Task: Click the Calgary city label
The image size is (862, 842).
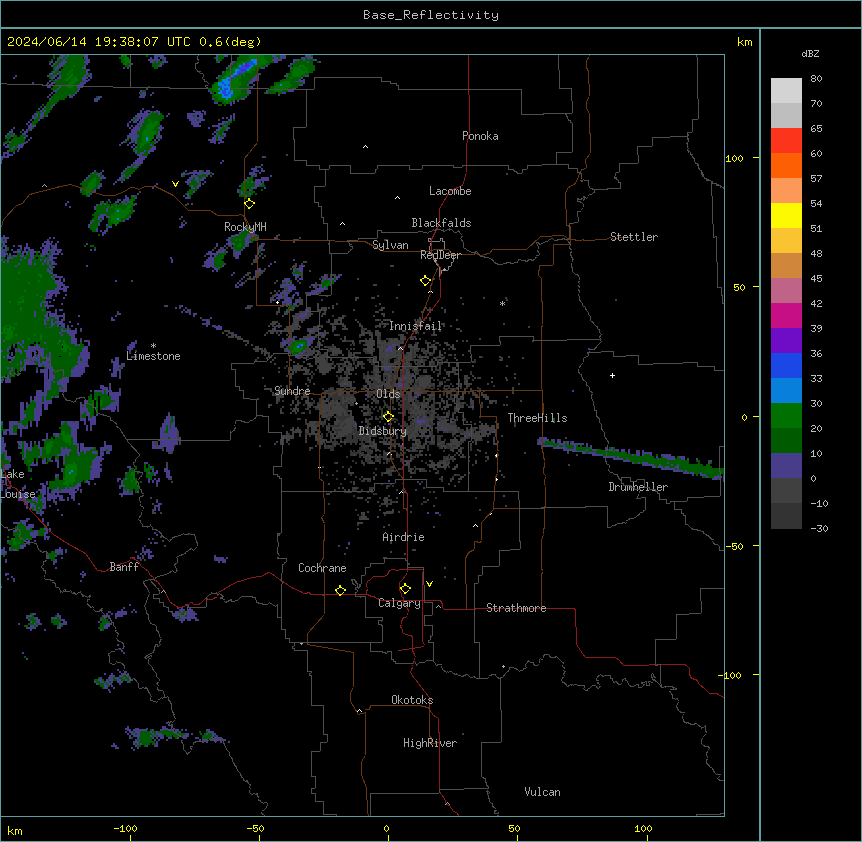Action: click(x=399, y=603)
